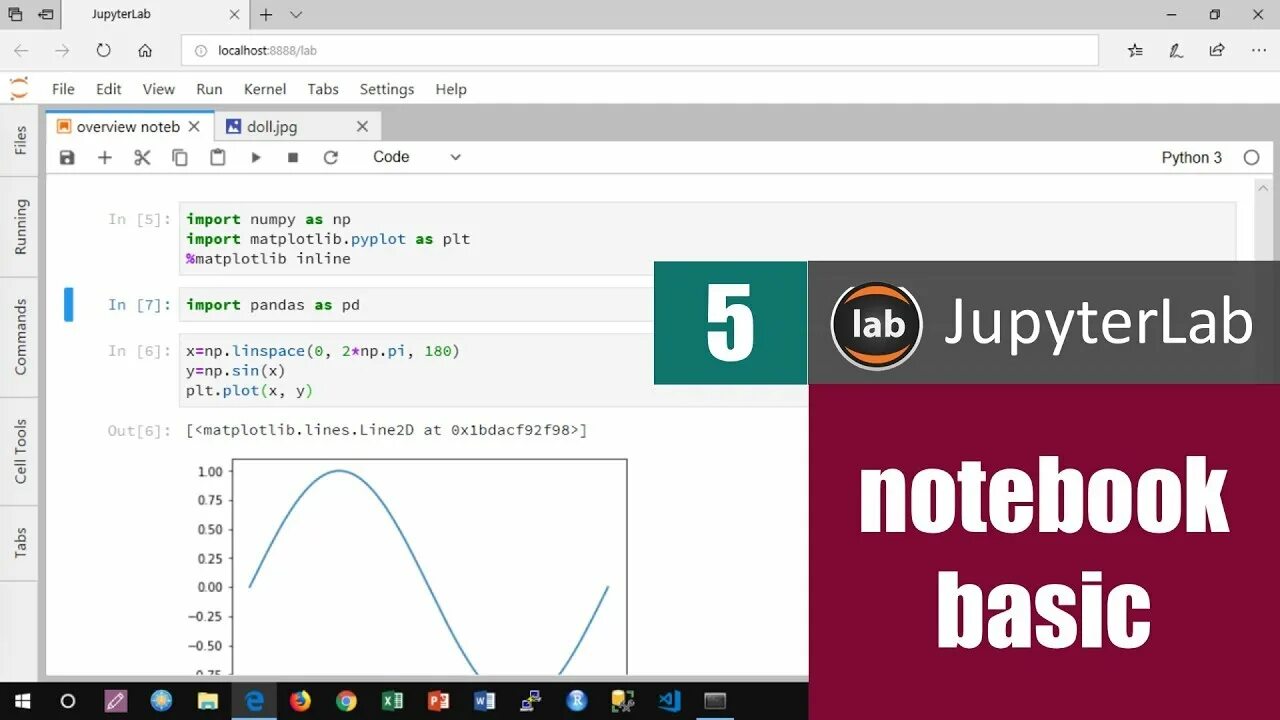Open the View menu

tap(159, 89)
